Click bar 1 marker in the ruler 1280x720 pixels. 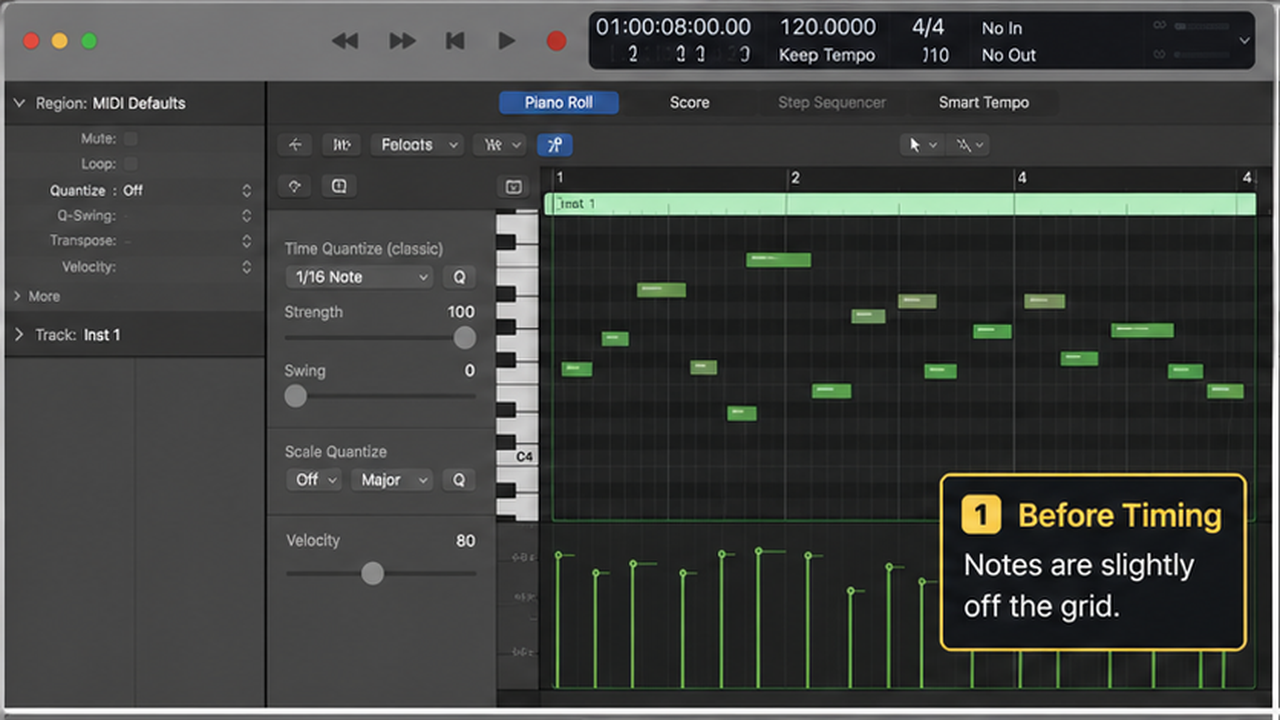(560, 178)
